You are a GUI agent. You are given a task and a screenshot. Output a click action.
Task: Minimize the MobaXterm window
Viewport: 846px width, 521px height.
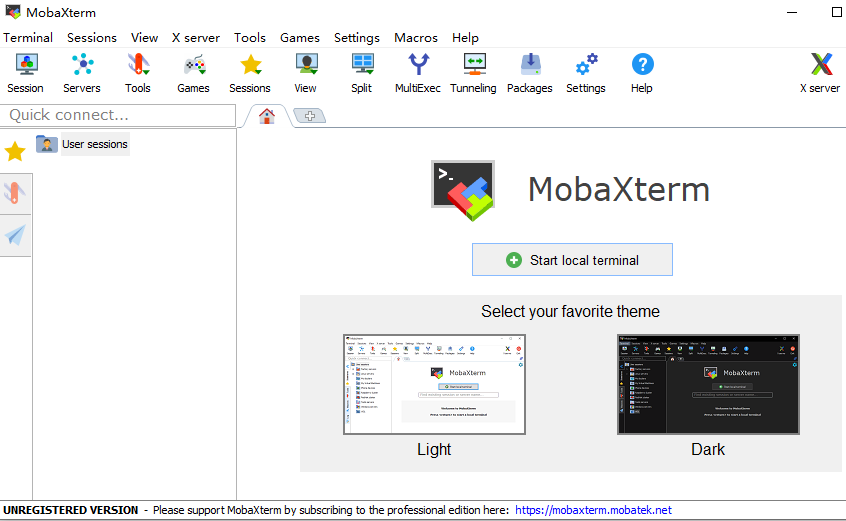(792, 12)
